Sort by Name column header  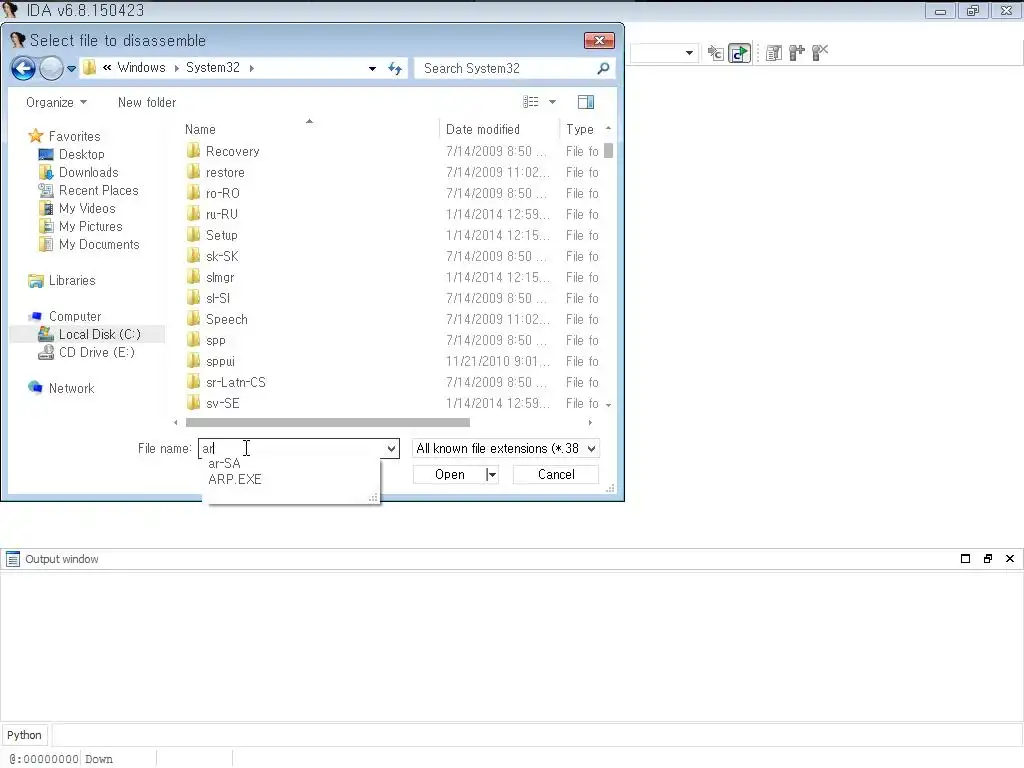point(200,129)
